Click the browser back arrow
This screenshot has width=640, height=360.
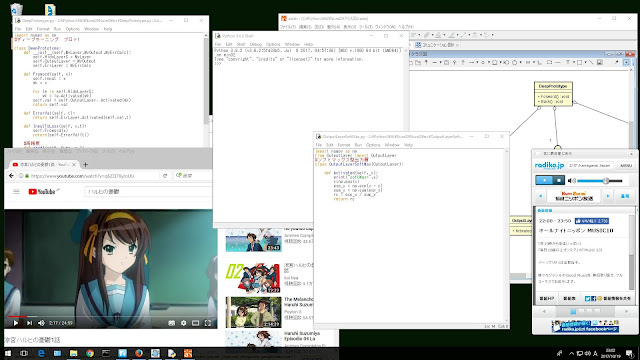[11, 176]
